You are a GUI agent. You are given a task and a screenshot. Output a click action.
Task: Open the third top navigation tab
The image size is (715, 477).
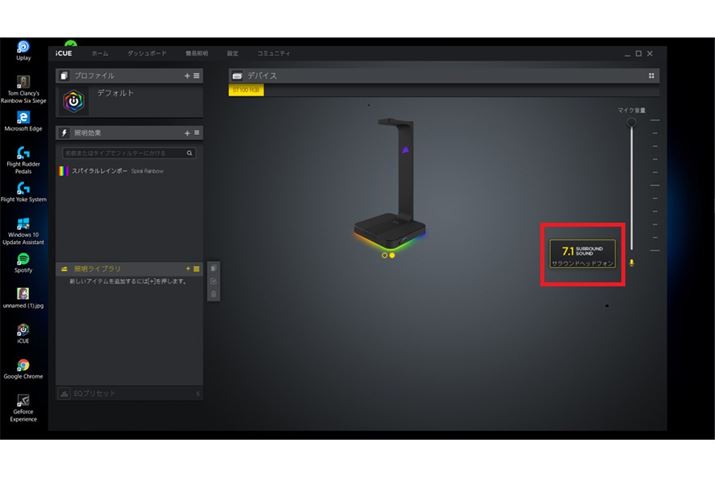[197, 53]
